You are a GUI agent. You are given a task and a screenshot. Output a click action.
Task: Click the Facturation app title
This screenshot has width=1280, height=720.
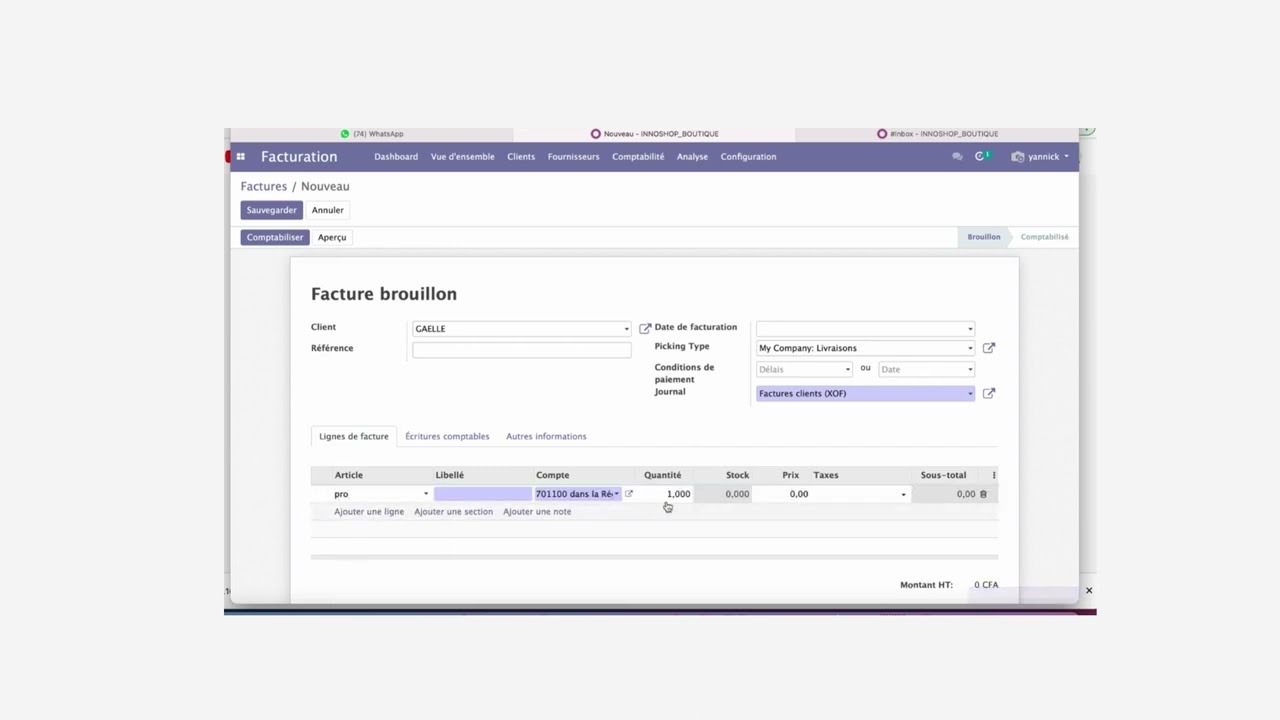pyautogui.click(x=299, y=157)
